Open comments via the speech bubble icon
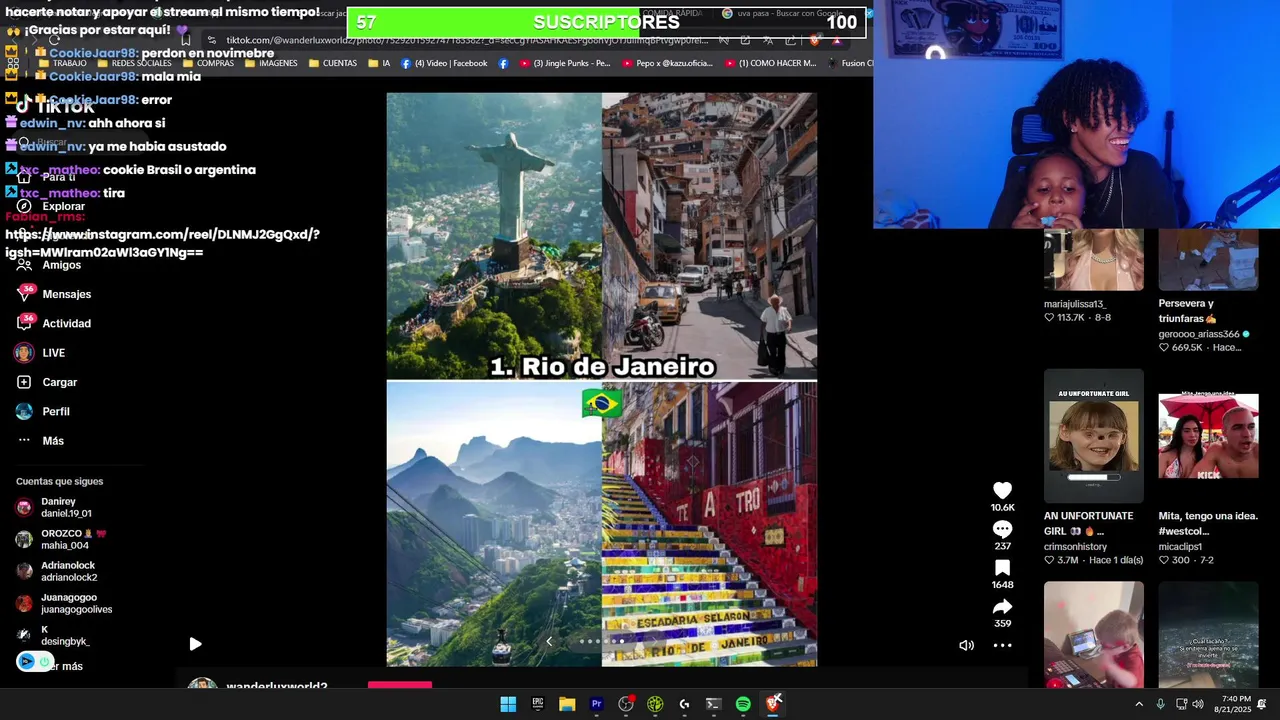 click(1002, 529)
